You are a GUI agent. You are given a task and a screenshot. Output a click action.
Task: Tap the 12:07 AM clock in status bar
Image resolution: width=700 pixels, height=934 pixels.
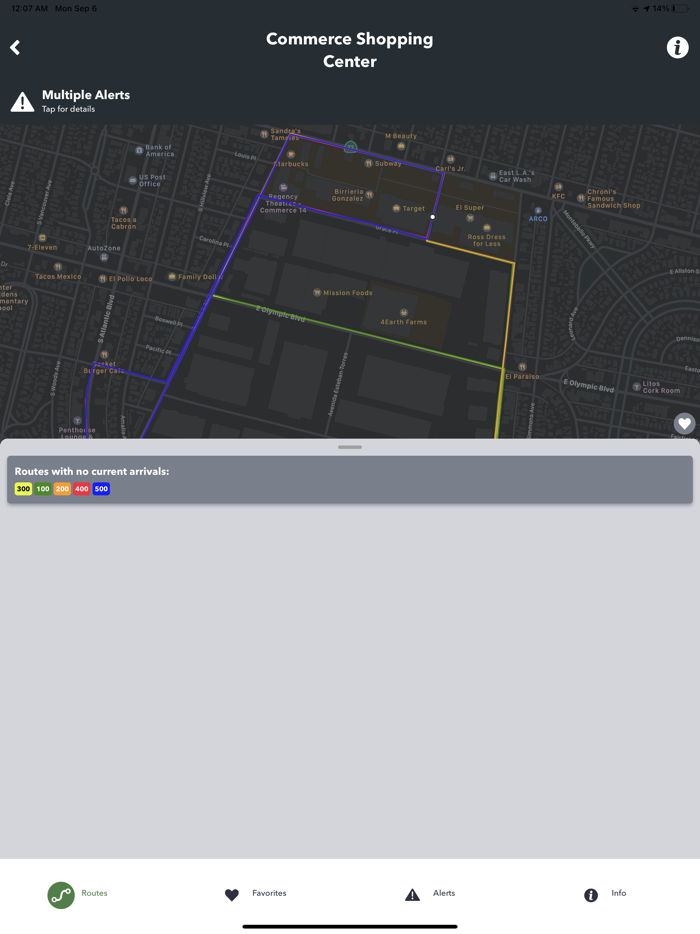click(30, 8)
